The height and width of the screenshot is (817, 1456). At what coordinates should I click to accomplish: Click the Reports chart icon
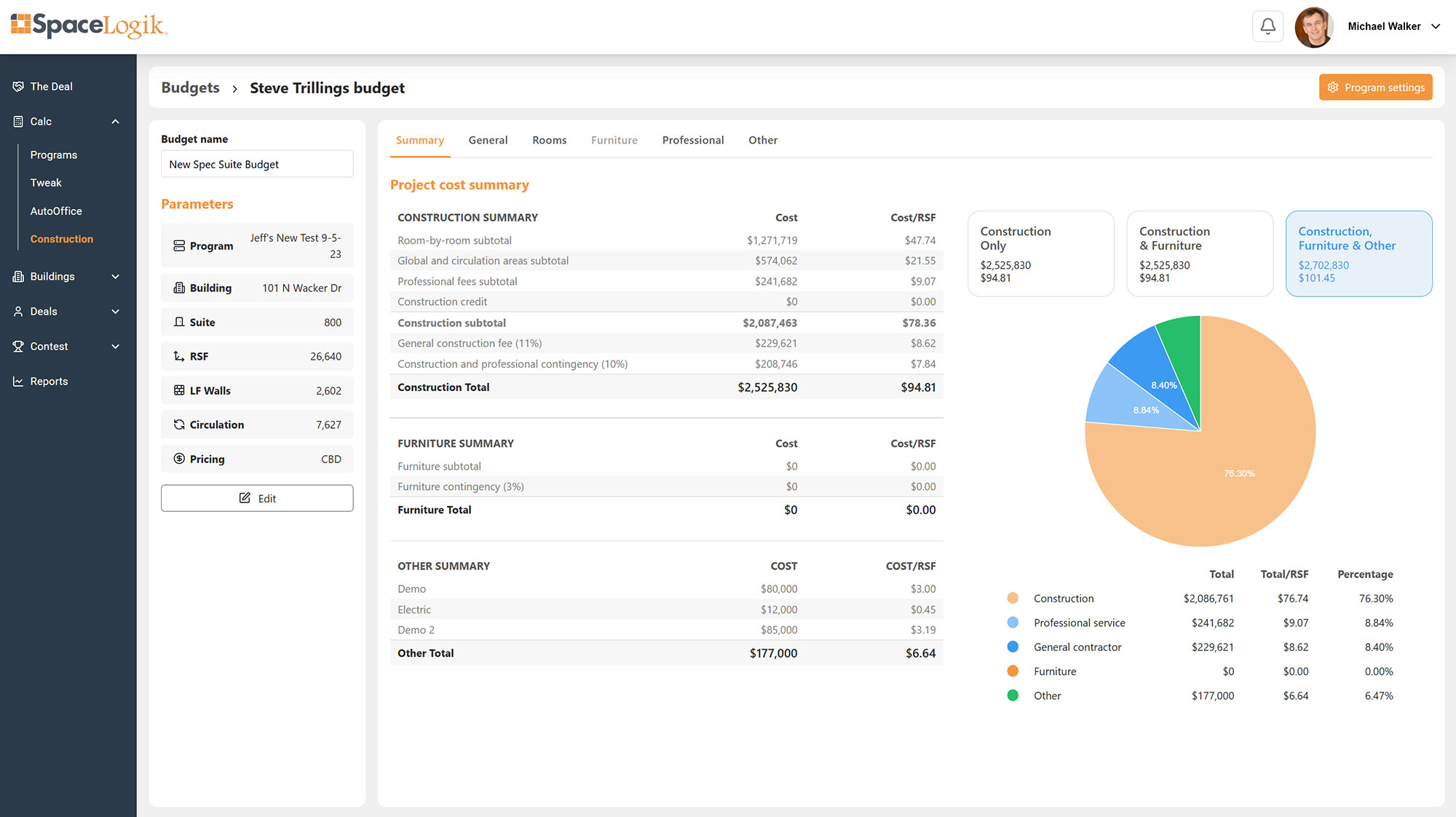[18, 382]
